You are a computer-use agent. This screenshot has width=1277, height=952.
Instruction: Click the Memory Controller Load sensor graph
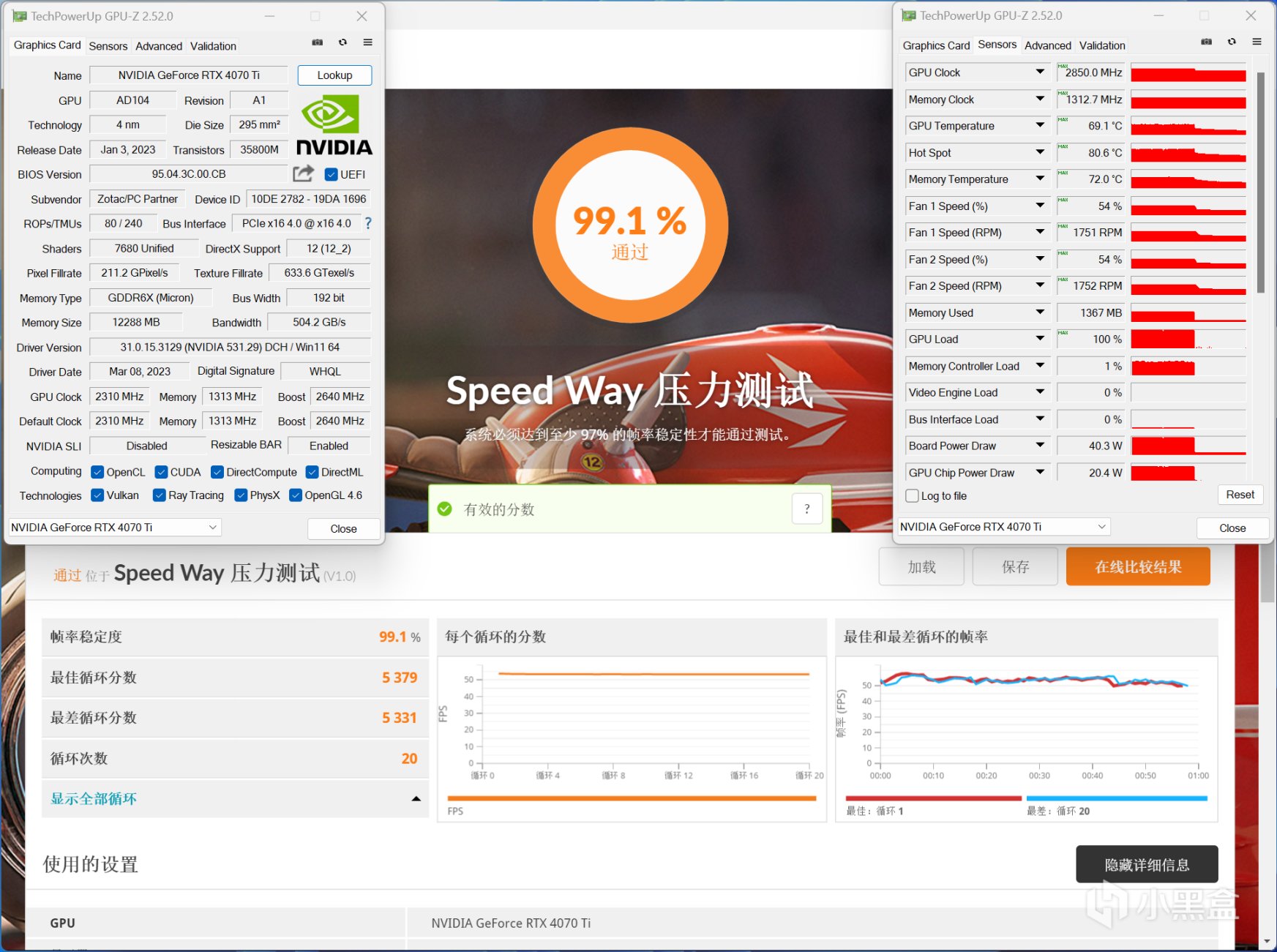pyautogui.click(x=1188, y=366)
